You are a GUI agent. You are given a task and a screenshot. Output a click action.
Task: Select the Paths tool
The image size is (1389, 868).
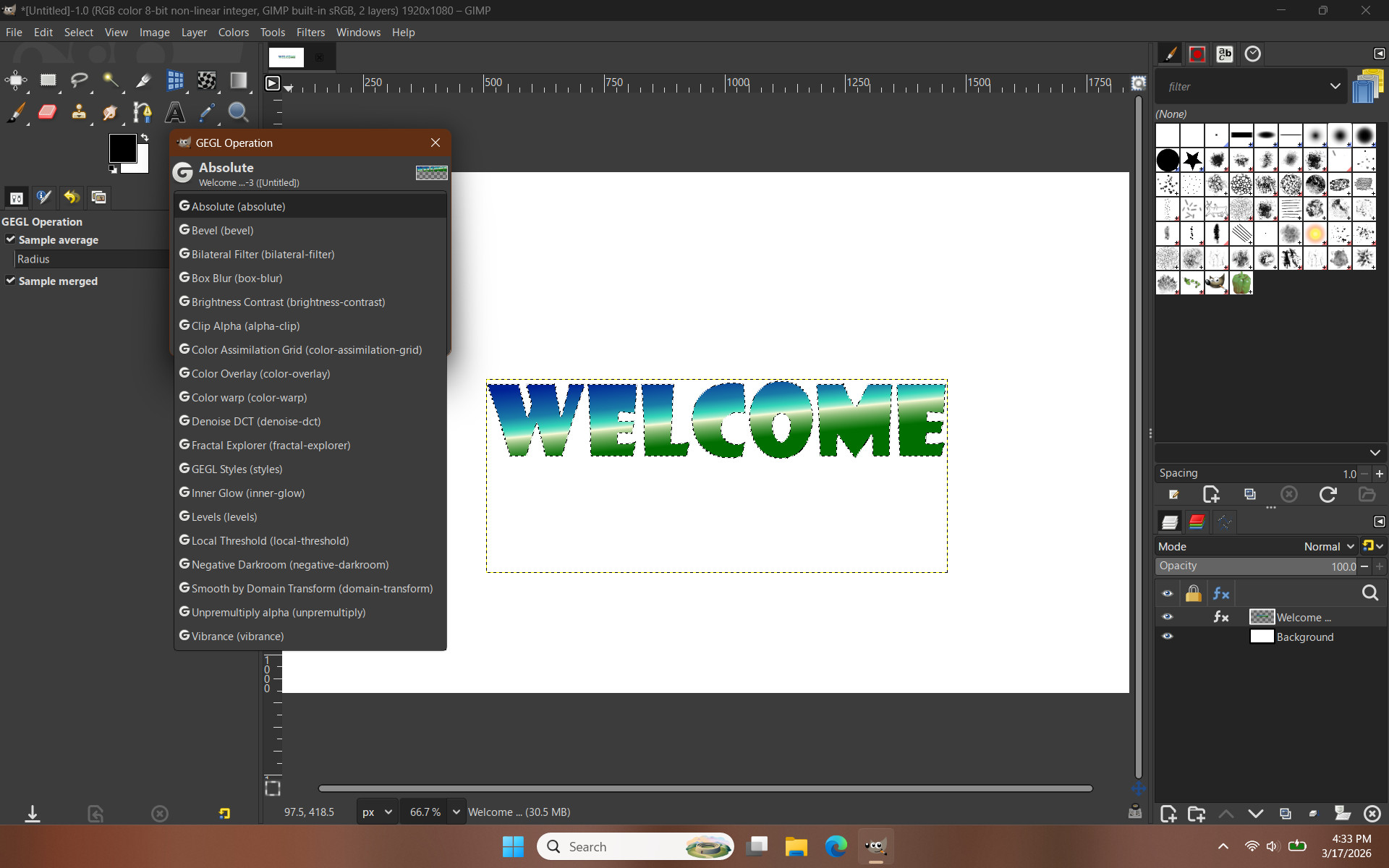(143, 112)
